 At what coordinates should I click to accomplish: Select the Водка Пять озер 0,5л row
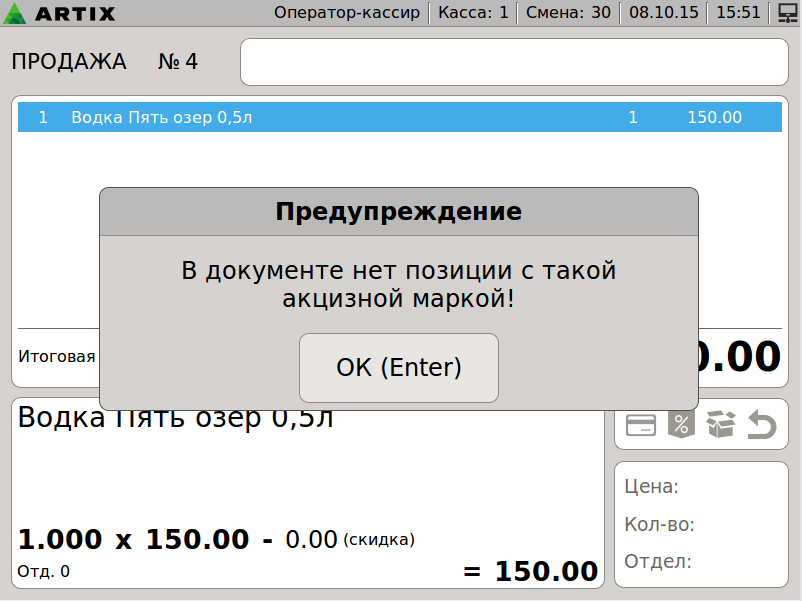tap(399, 117)
